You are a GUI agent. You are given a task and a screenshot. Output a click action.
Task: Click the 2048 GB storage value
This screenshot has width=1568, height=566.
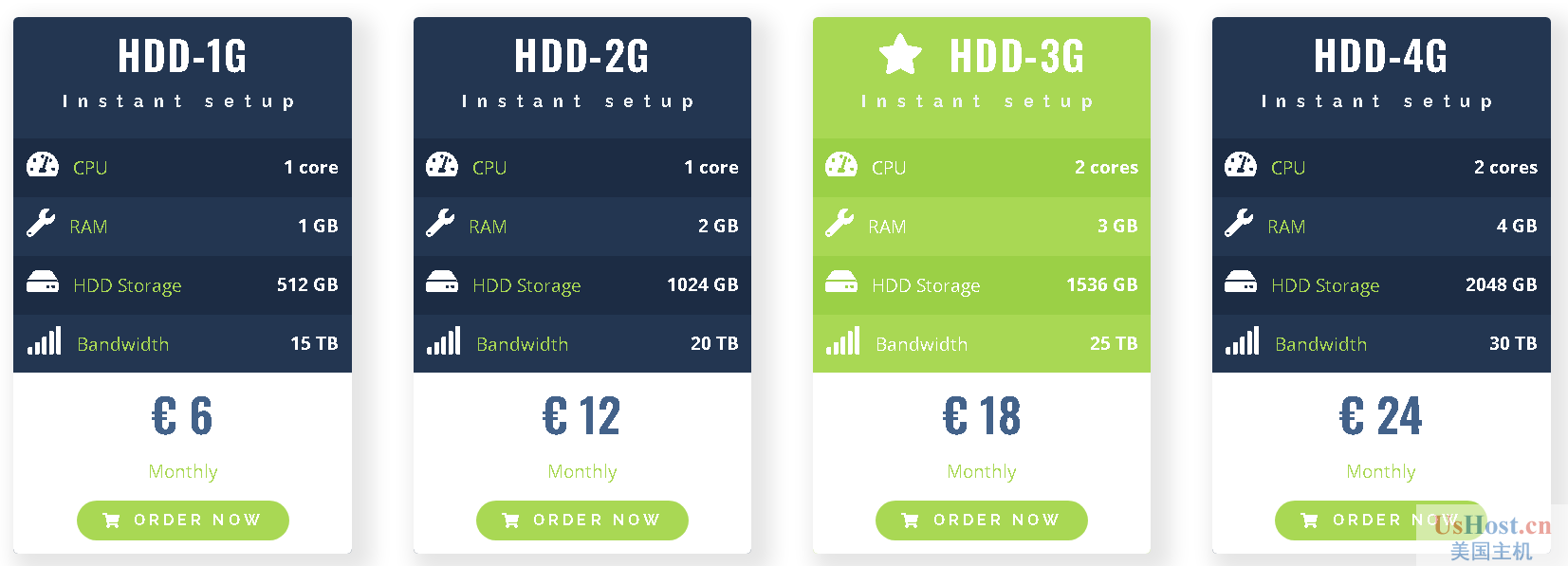click(x=1501, y=284)
